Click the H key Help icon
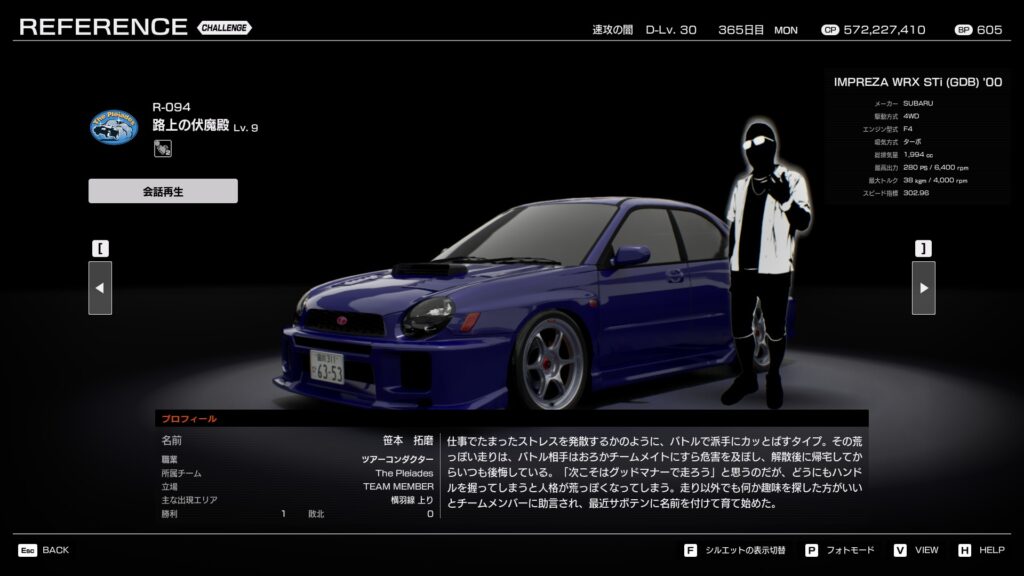Image resolution: width=1024 pixels, height=576 pixels. click(x=964, y=550)
